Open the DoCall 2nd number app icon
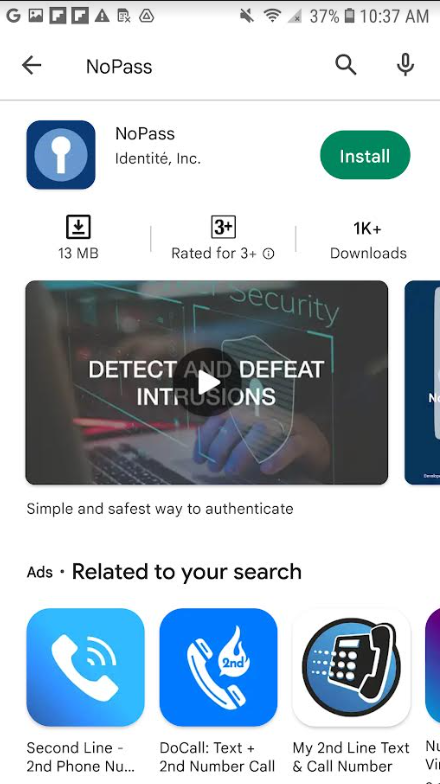The width and height of the screenshot is (440, 784). [218, 667]
